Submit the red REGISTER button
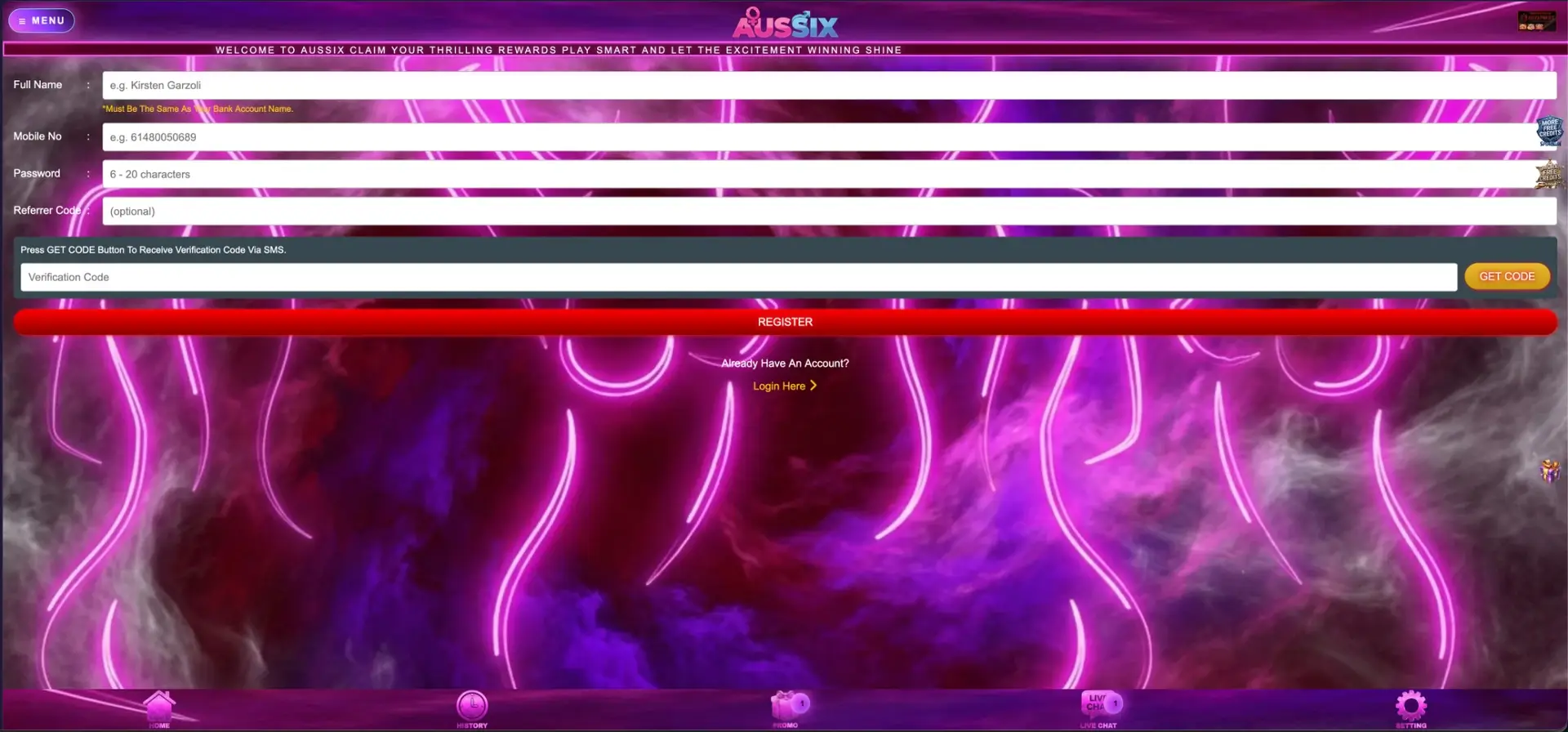 tap(785, 322)
